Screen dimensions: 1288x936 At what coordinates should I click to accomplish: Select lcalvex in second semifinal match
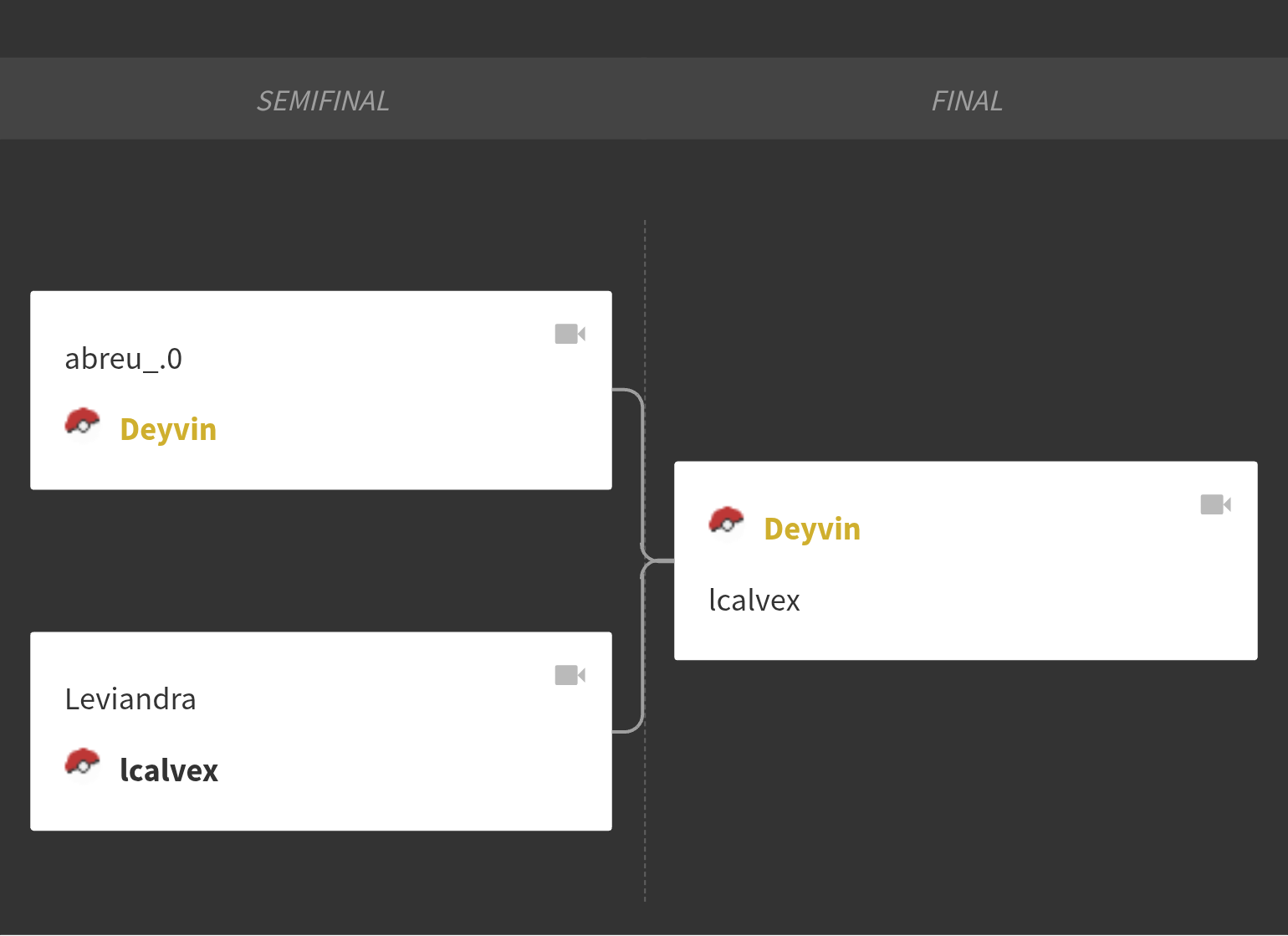coord(169,770)
